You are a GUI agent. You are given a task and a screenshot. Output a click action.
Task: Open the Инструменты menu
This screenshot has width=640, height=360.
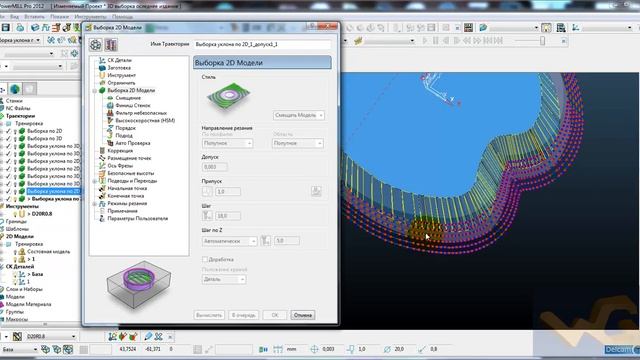coord(90,17)
